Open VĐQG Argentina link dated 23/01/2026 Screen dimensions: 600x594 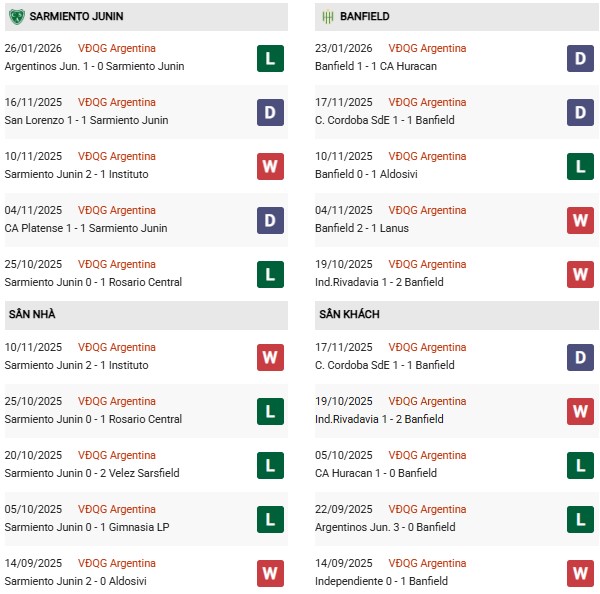click(428, 48)
